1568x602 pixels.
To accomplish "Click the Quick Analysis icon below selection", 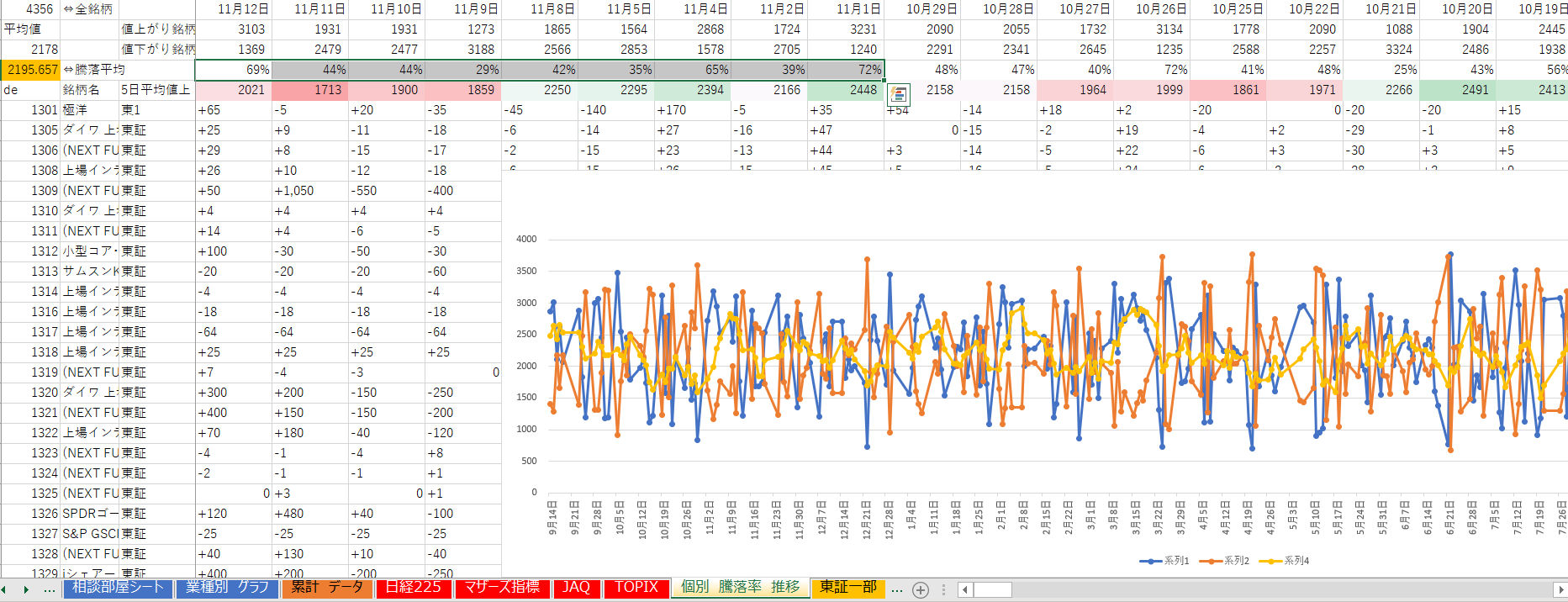I will [899, 94].
